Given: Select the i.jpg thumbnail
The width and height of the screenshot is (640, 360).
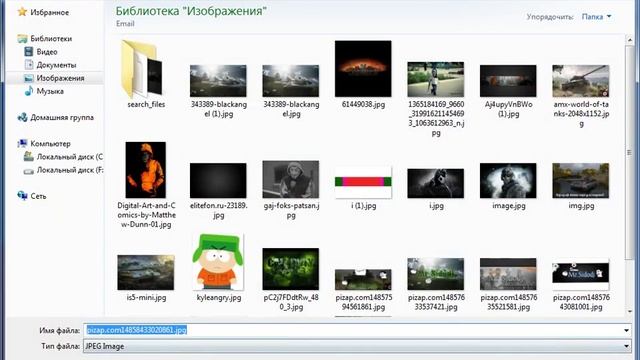Looking at the screenshot, I should tap(436, 183).
